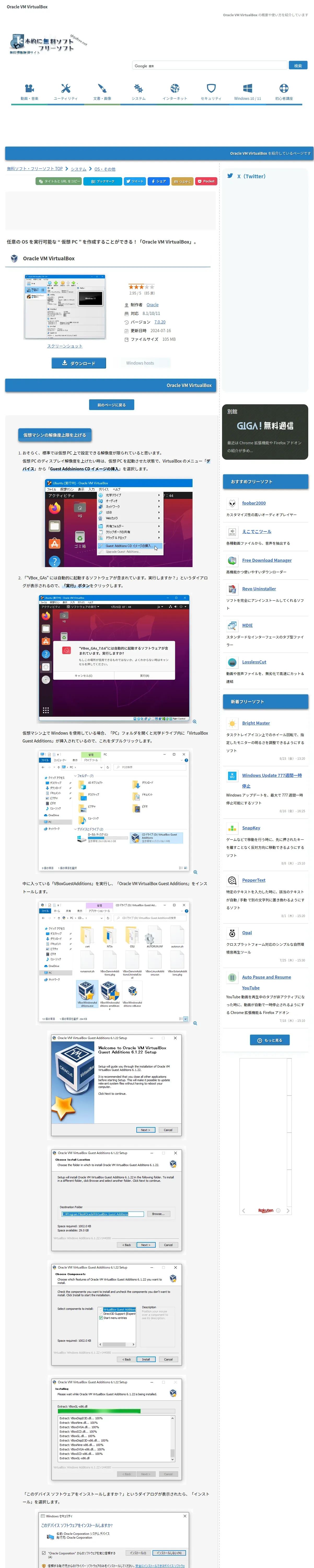Click the Windows Update 777週間一時停止 app icon

232,776
